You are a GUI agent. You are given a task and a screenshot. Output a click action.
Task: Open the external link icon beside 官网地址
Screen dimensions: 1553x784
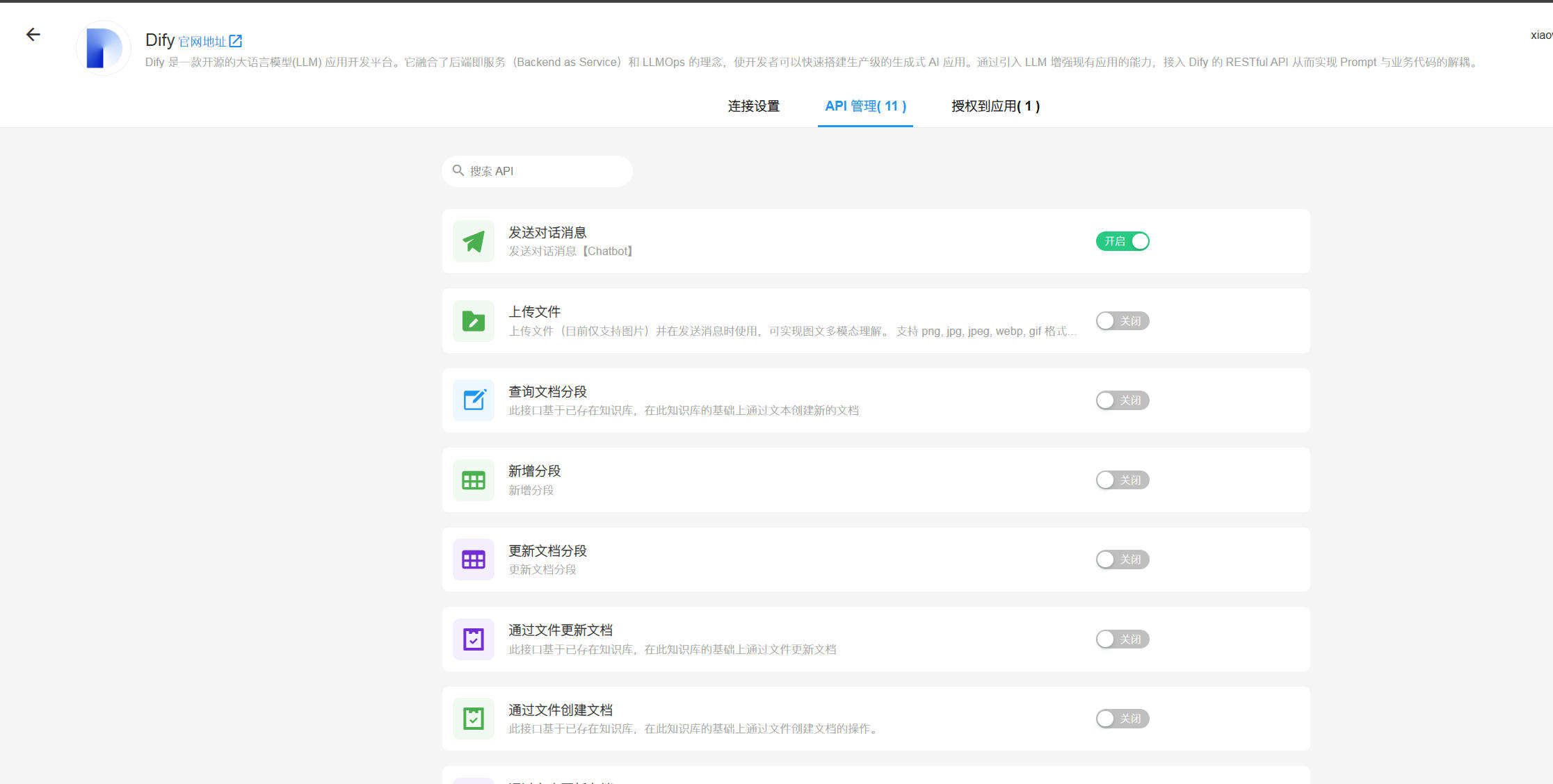click(x=236, y=41)
